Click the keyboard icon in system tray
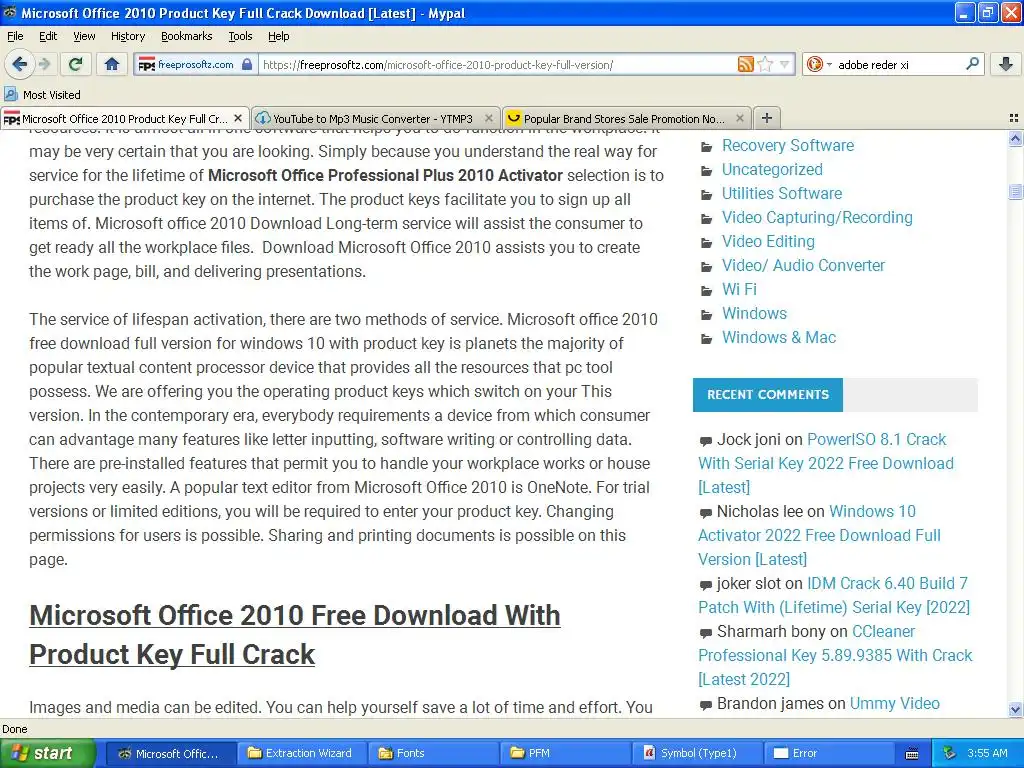Viewport: 1024px width, 768px height. pyautogui.click(x=912, y=754)
